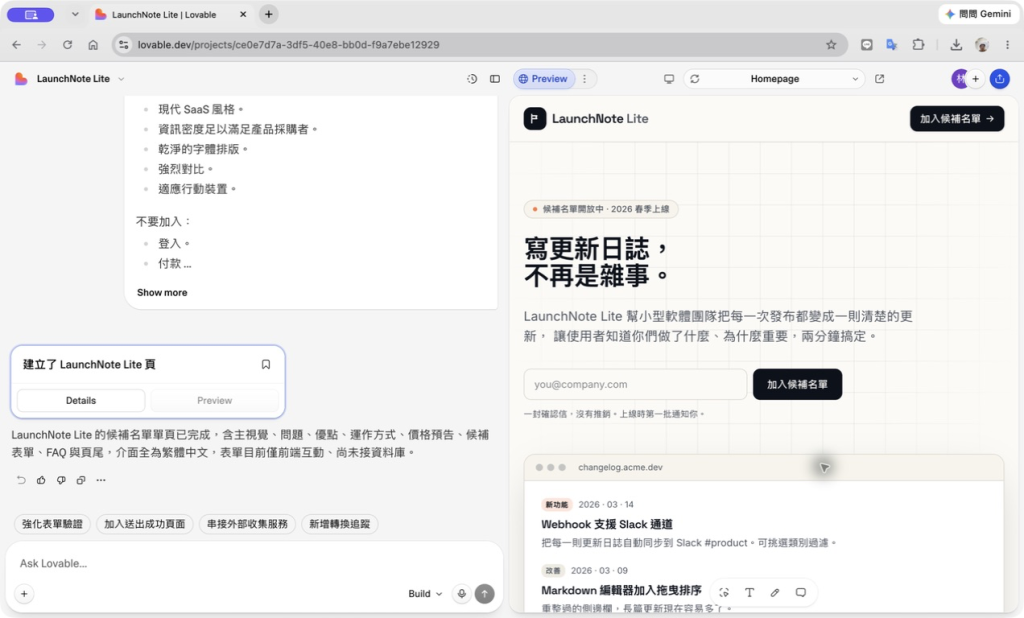1024x618 pixels.
Task: Submit the 加入候補名單 form button
Action: (x=797, y=384)
